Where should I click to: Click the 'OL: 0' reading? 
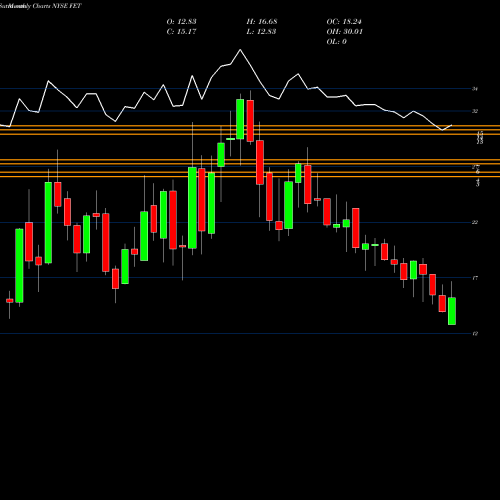[x=336, y=42]
